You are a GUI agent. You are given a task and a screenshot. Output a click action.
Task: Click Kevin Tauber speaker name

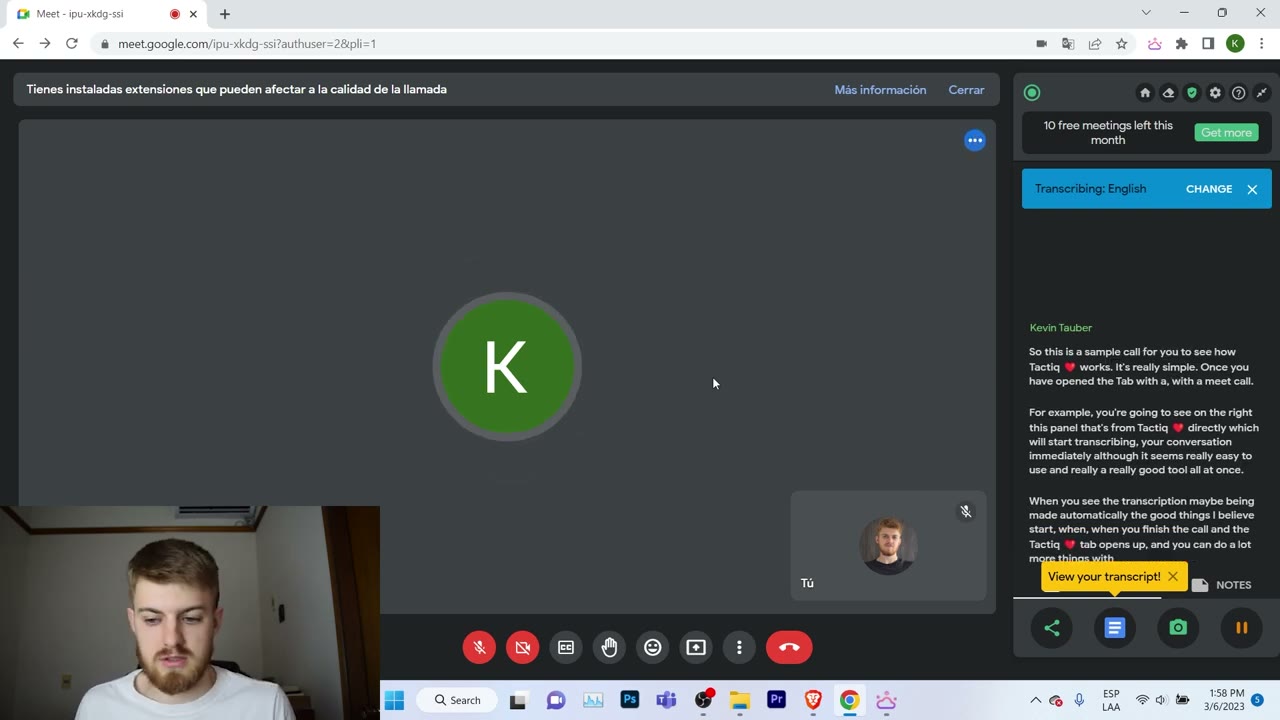[1061, 328]
